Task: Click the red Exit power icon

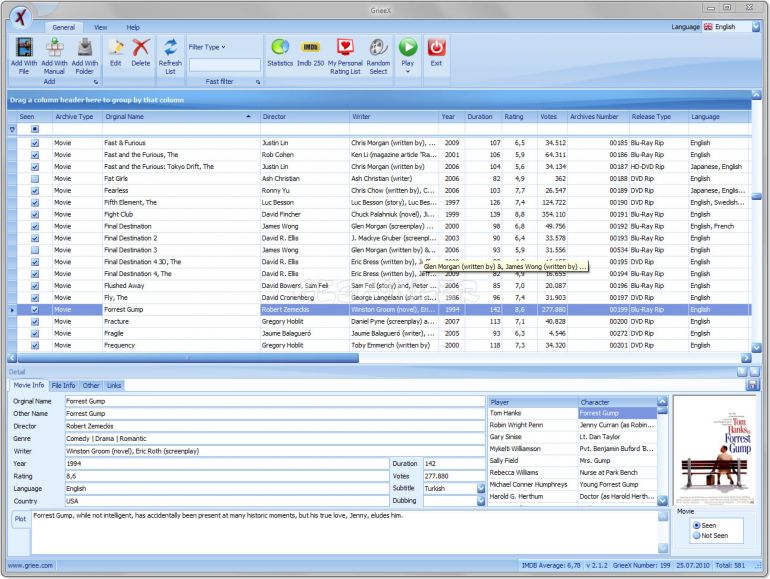Action: pos(436,47)
